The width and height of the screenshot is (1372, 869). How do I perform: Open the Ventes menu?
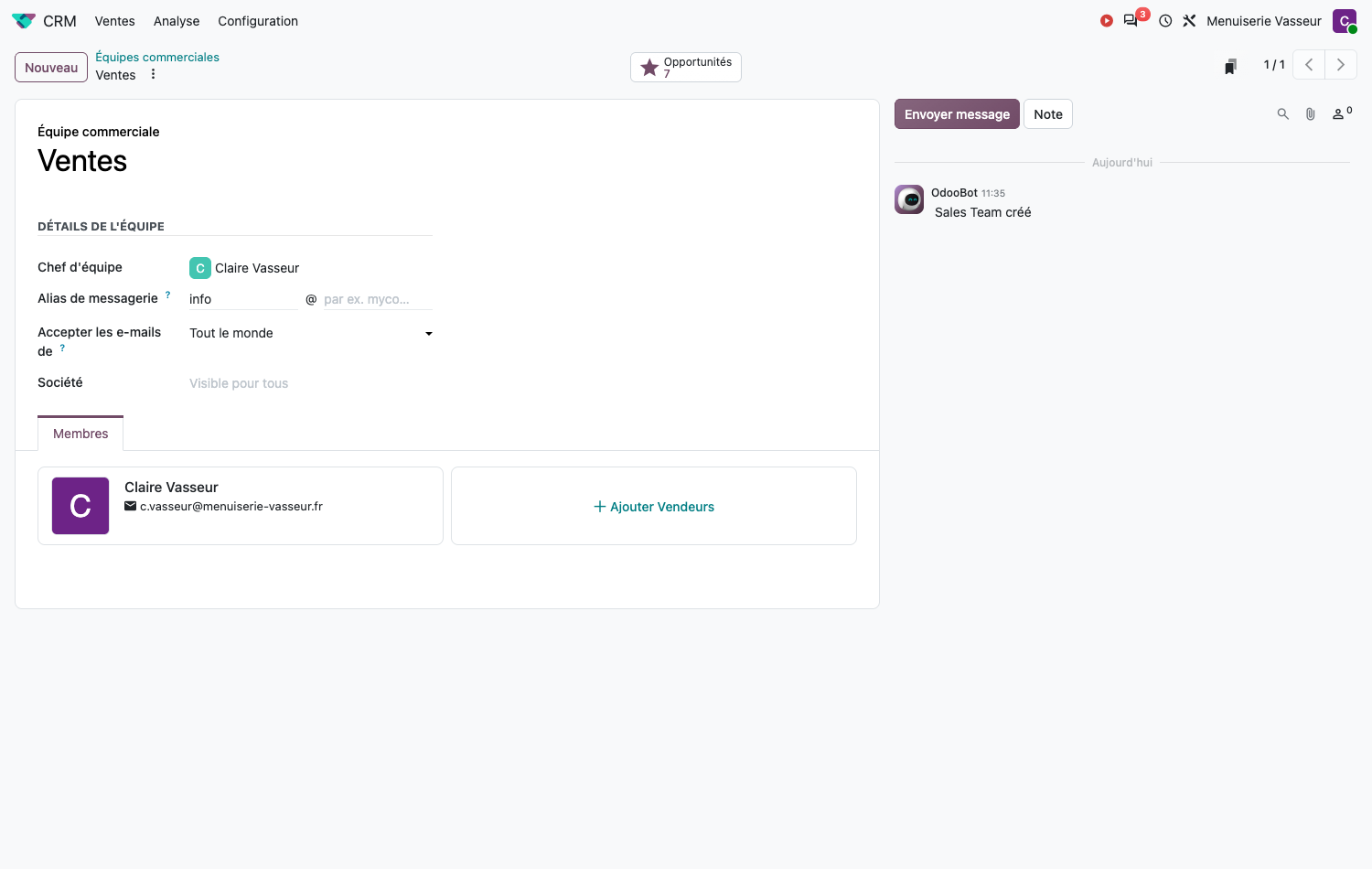(x=115, y=21)
